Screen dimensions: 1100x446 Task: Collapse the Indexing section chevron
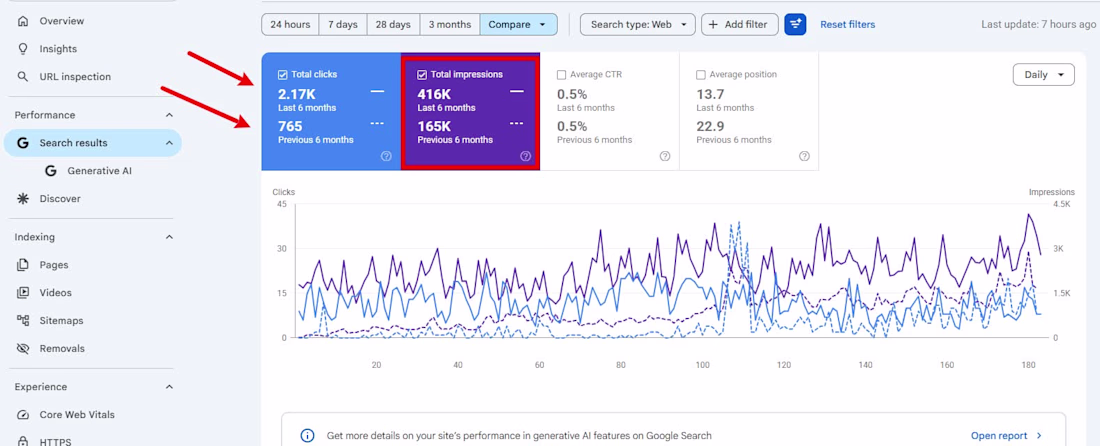point(169,237)
